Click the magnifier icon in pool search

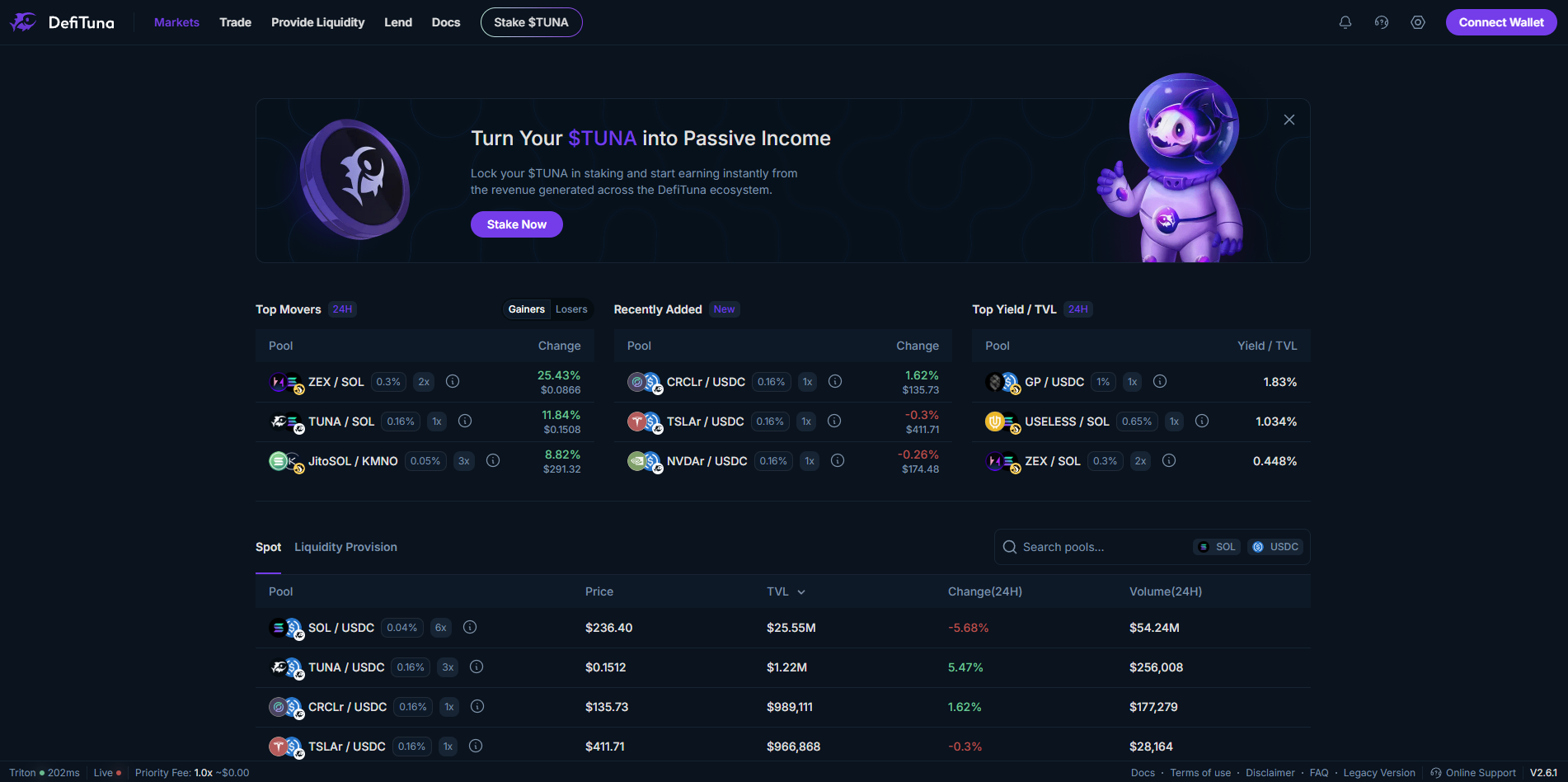(1010, 546)
